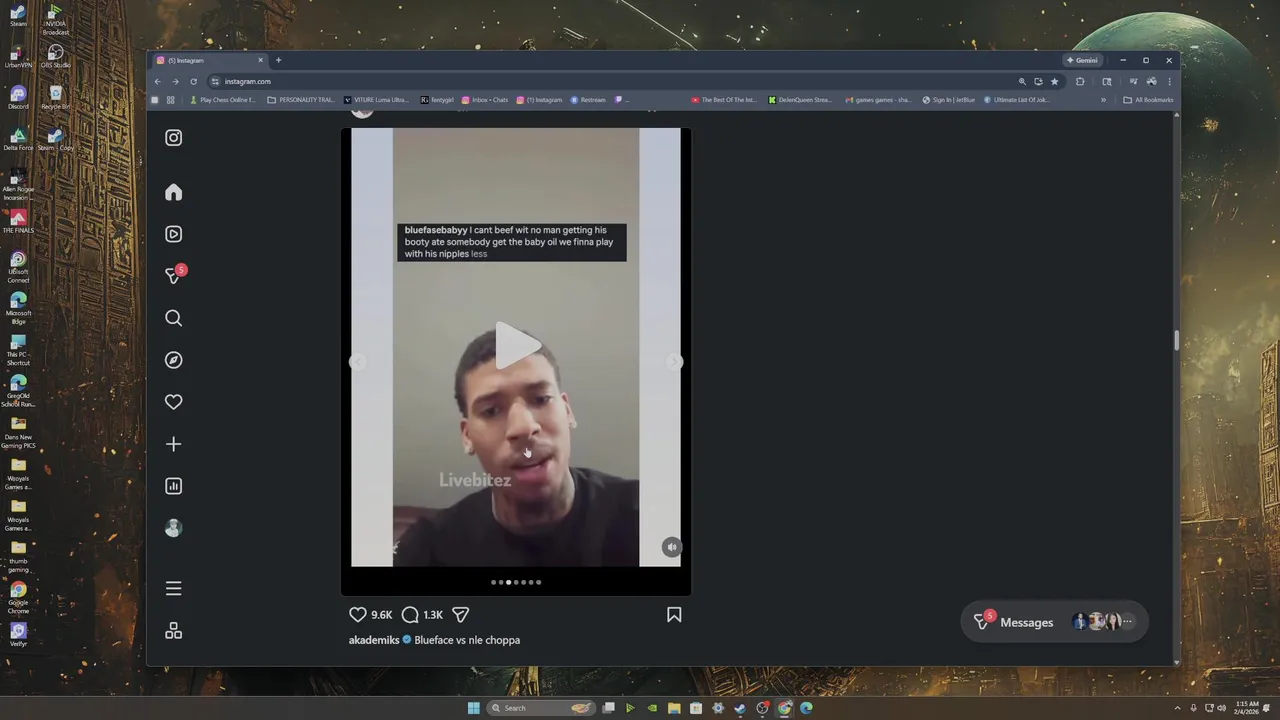
Task: Open THE FINALS desktop shortcut
Action: pyautogui.click(x=18, y=221)
